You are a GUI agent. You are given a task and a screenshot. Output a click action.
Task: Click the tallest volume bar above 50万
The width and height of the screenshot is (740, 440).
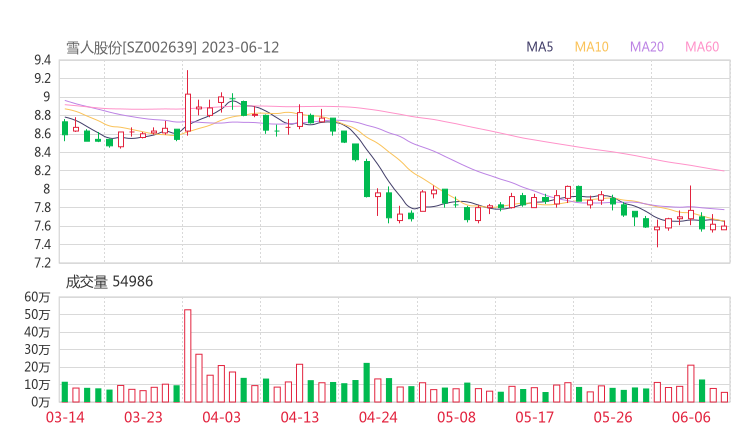[x=187, y=356]
